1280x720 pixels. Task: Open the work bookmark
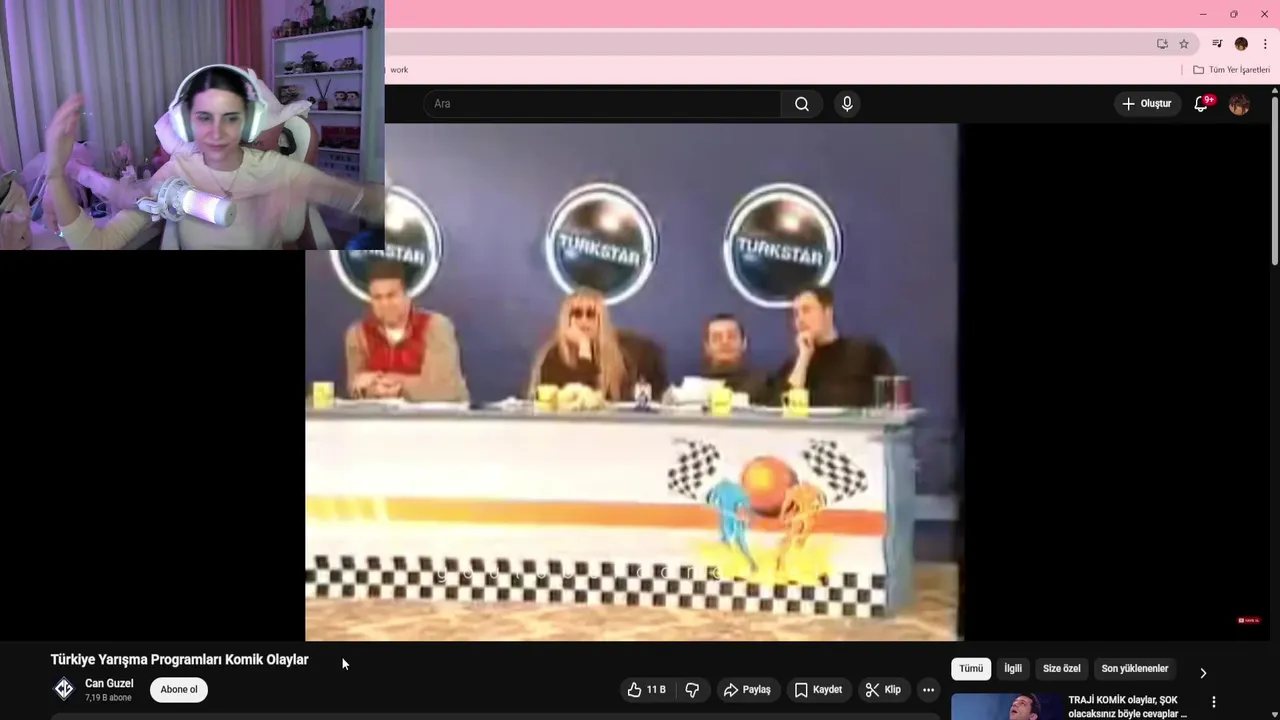click(399, 70)
